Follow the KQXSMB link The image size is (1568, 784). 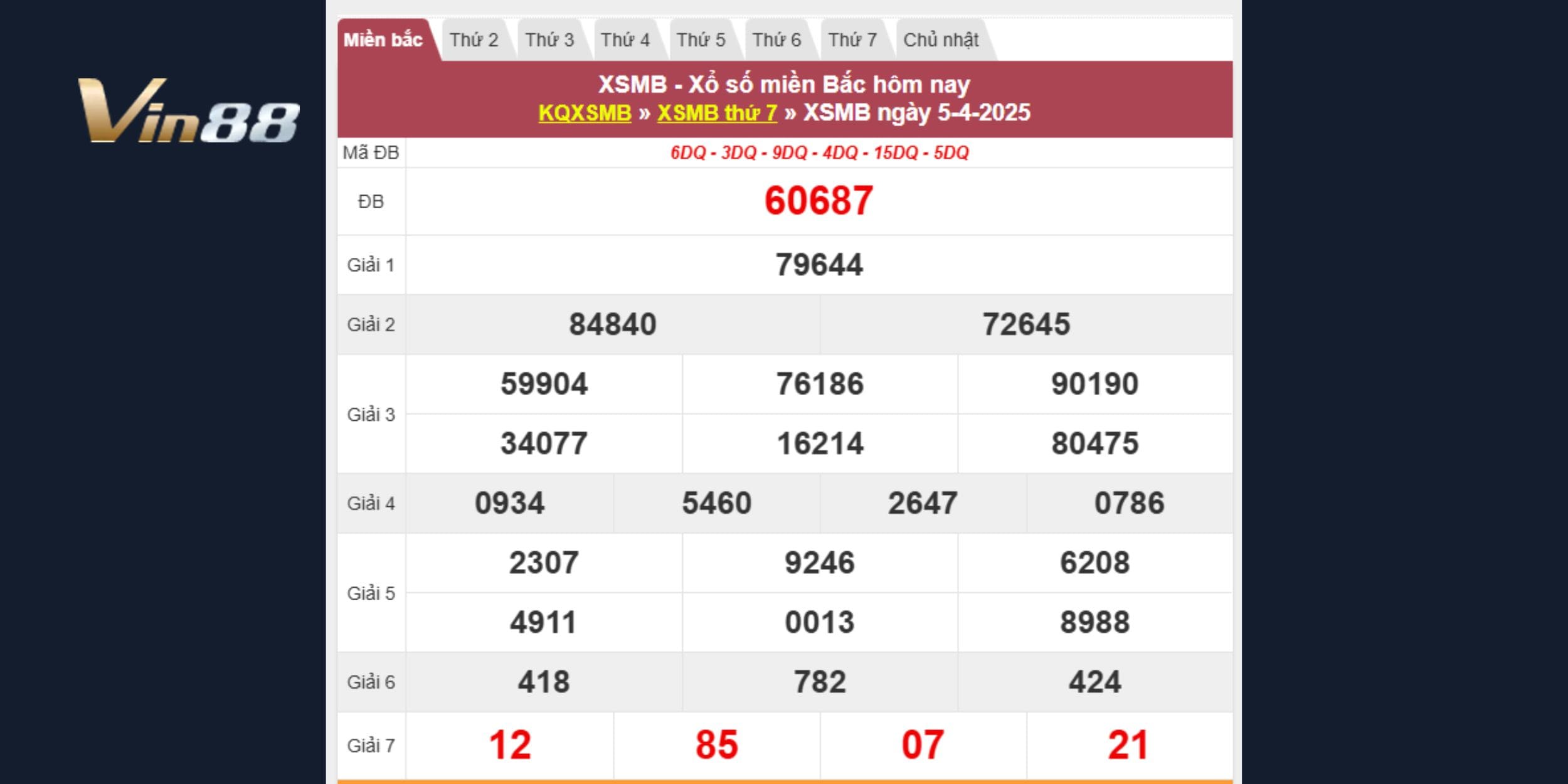585,113
